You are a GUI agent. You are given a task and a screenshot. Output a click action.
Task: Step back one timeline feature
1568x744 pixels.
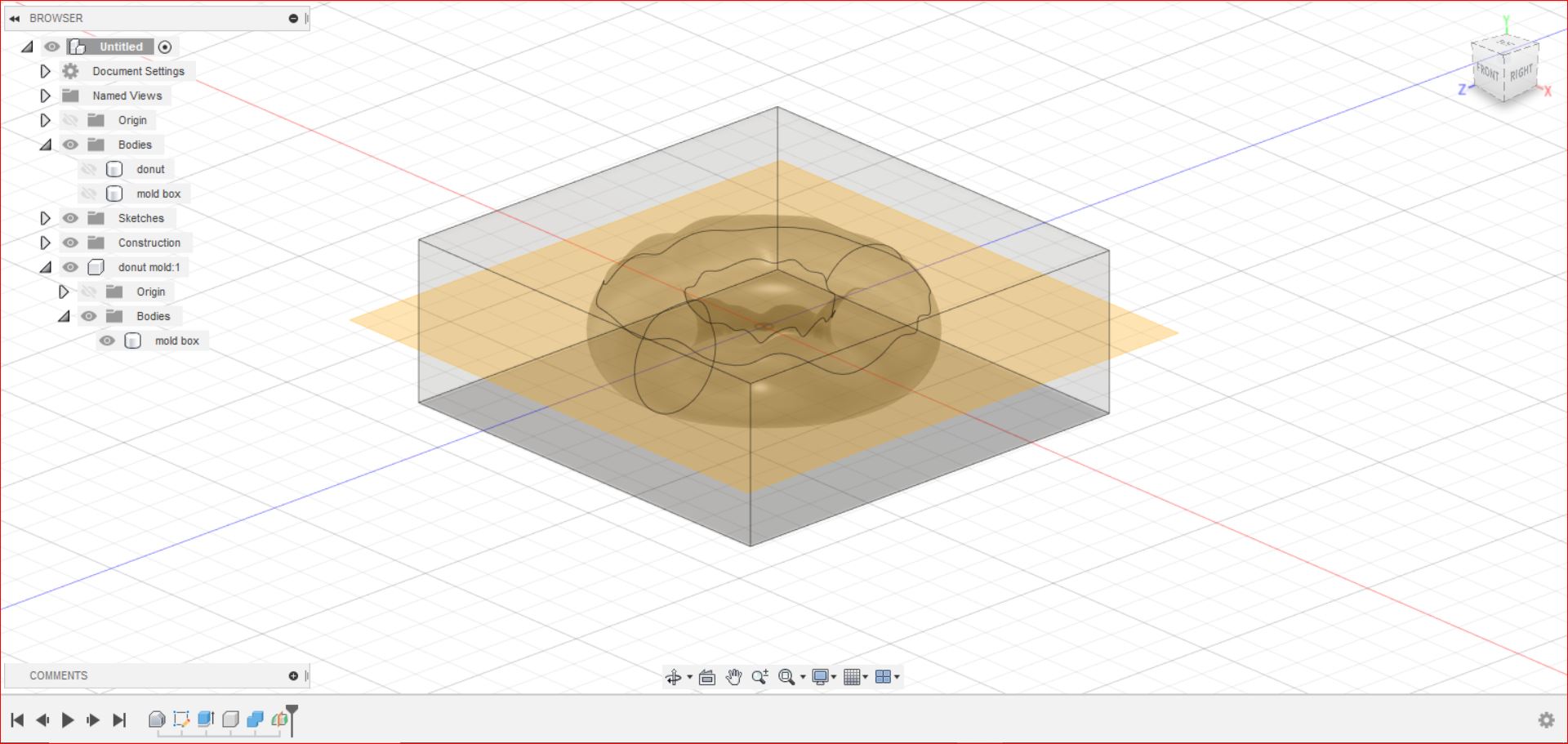tap(42, 719)
